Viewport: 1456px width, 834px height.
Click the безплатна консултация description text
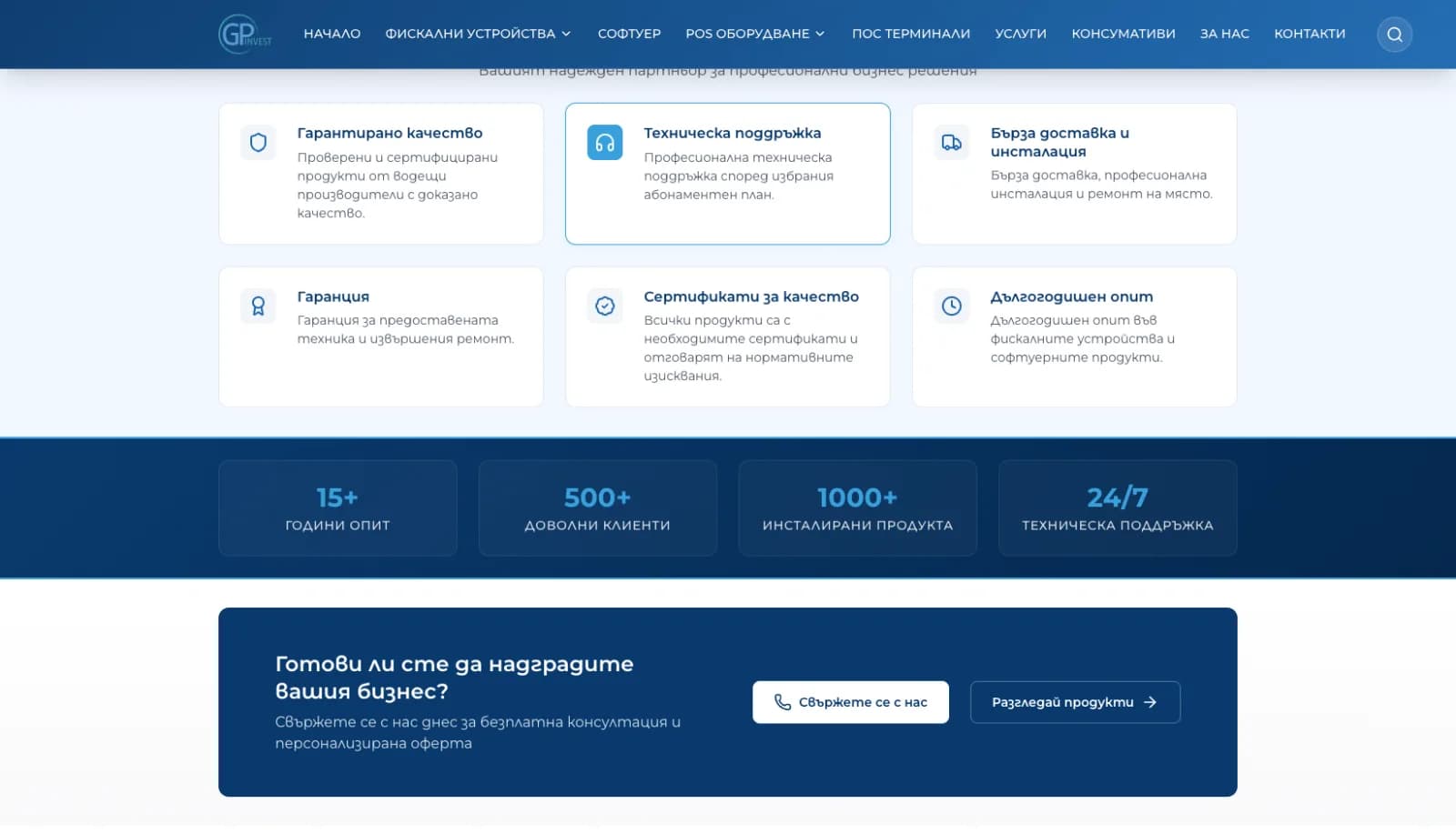pos(478,732)
